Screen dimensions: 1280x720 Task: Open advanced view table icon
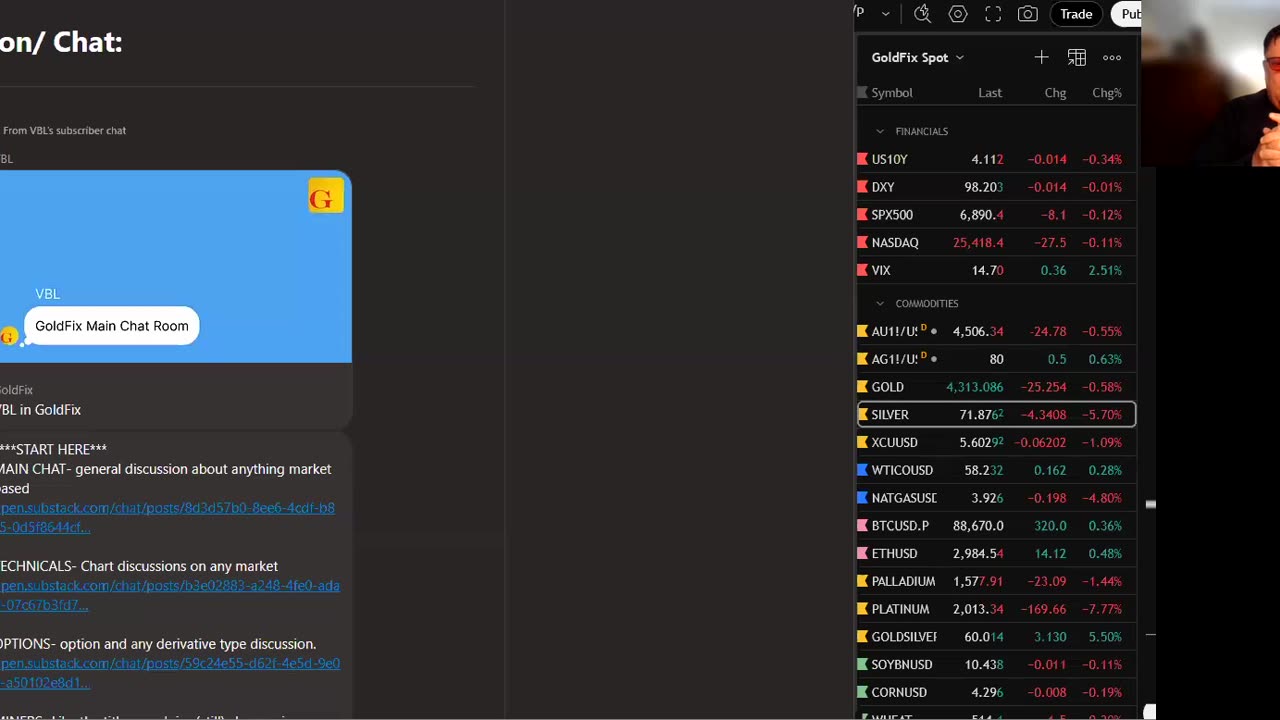[x=1077, y=57]
